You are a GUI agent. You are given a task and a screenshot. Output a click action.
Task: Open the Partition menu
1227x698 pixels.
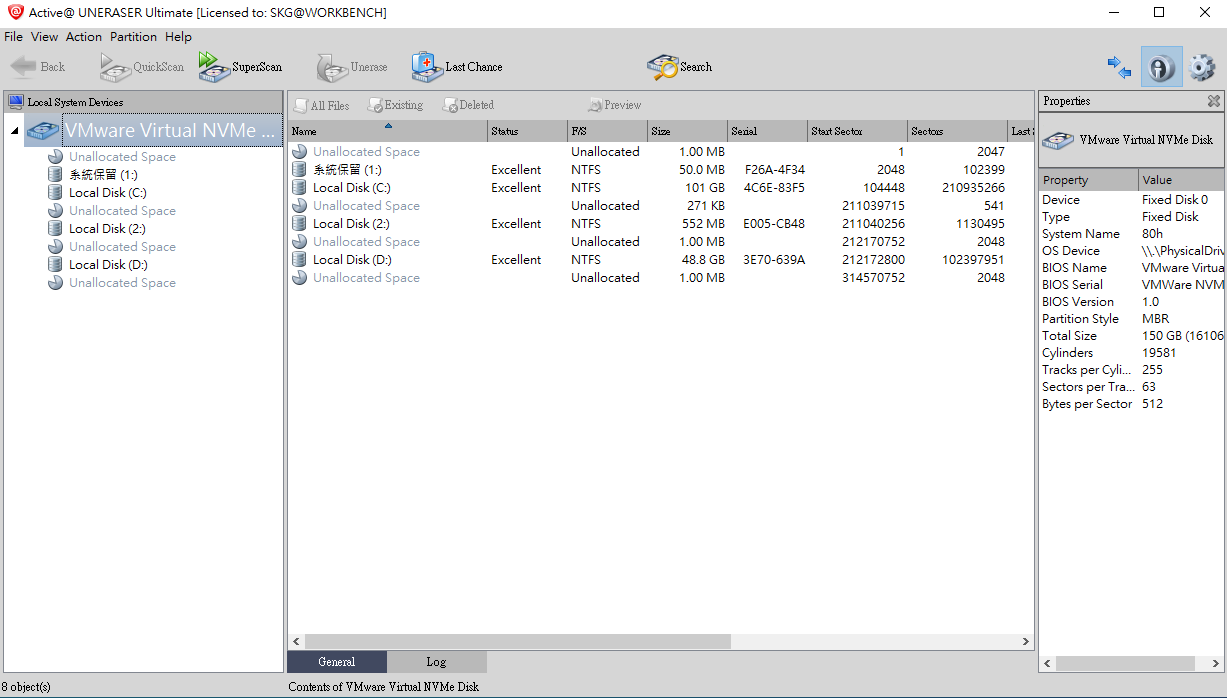coord(134,37)
